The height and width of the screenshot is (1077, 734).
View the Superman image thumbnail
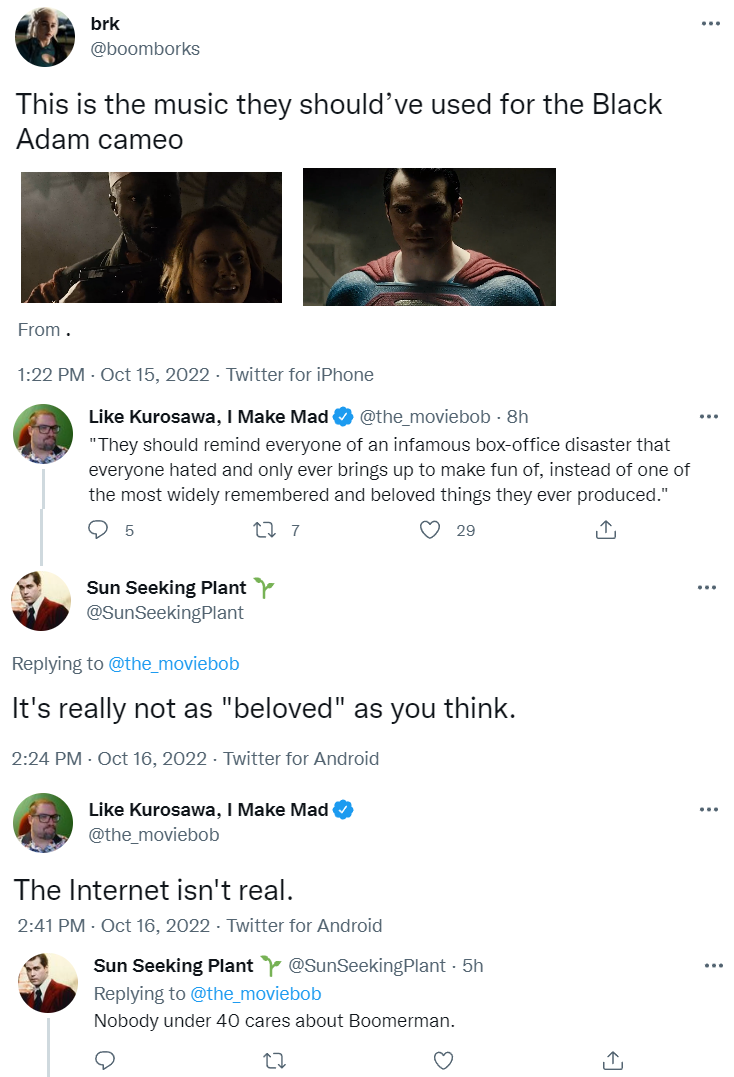coord(429,236)
